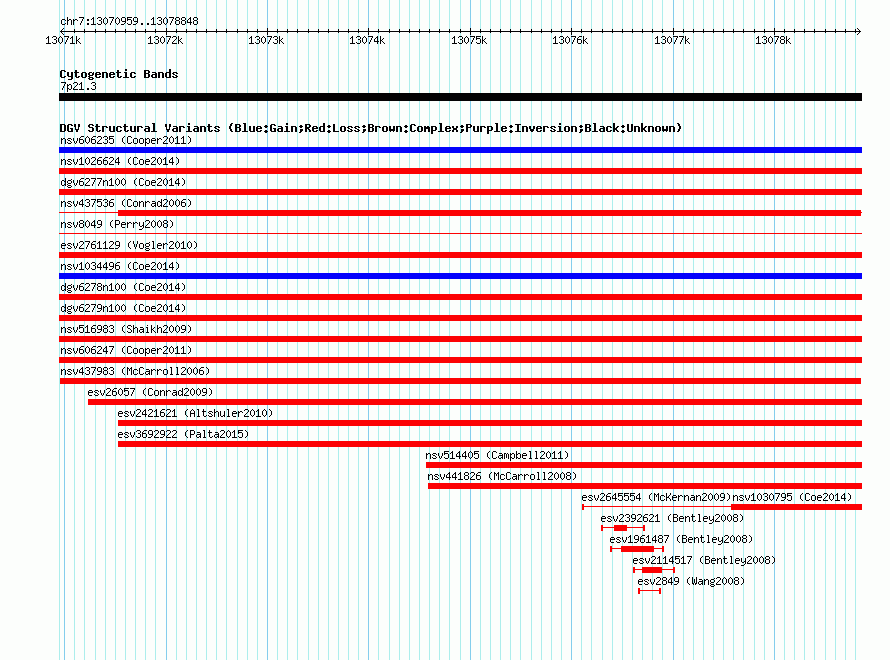Click the red bar for nsv441826

tap(645, 486)
